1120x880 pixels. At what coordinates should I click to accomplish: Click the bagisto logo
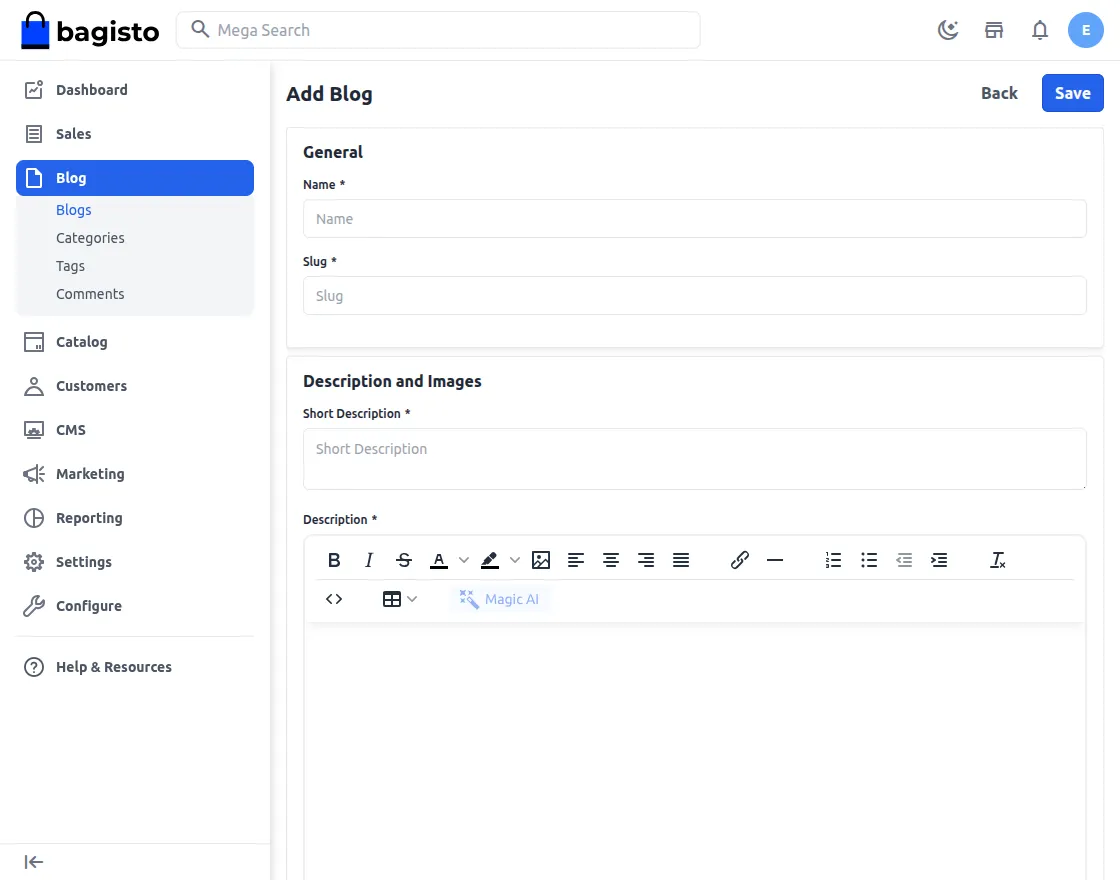pyautogui.click(x=90, y=30)
